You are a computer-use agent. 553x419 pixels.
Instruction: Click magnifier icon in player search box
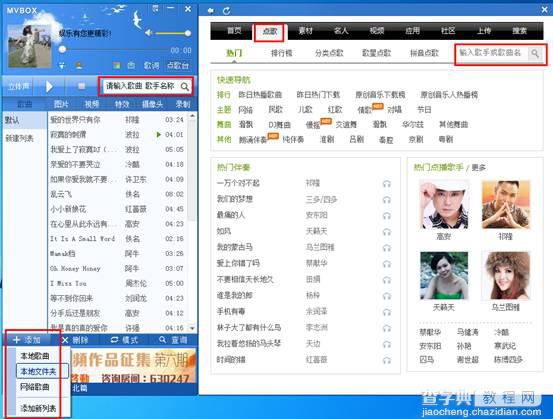(x=184, y=86)
